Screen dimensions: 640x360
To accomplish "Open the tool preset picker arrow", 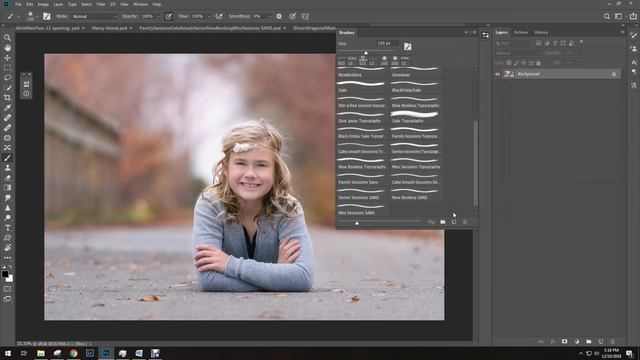I will click(x=18, y=16).
